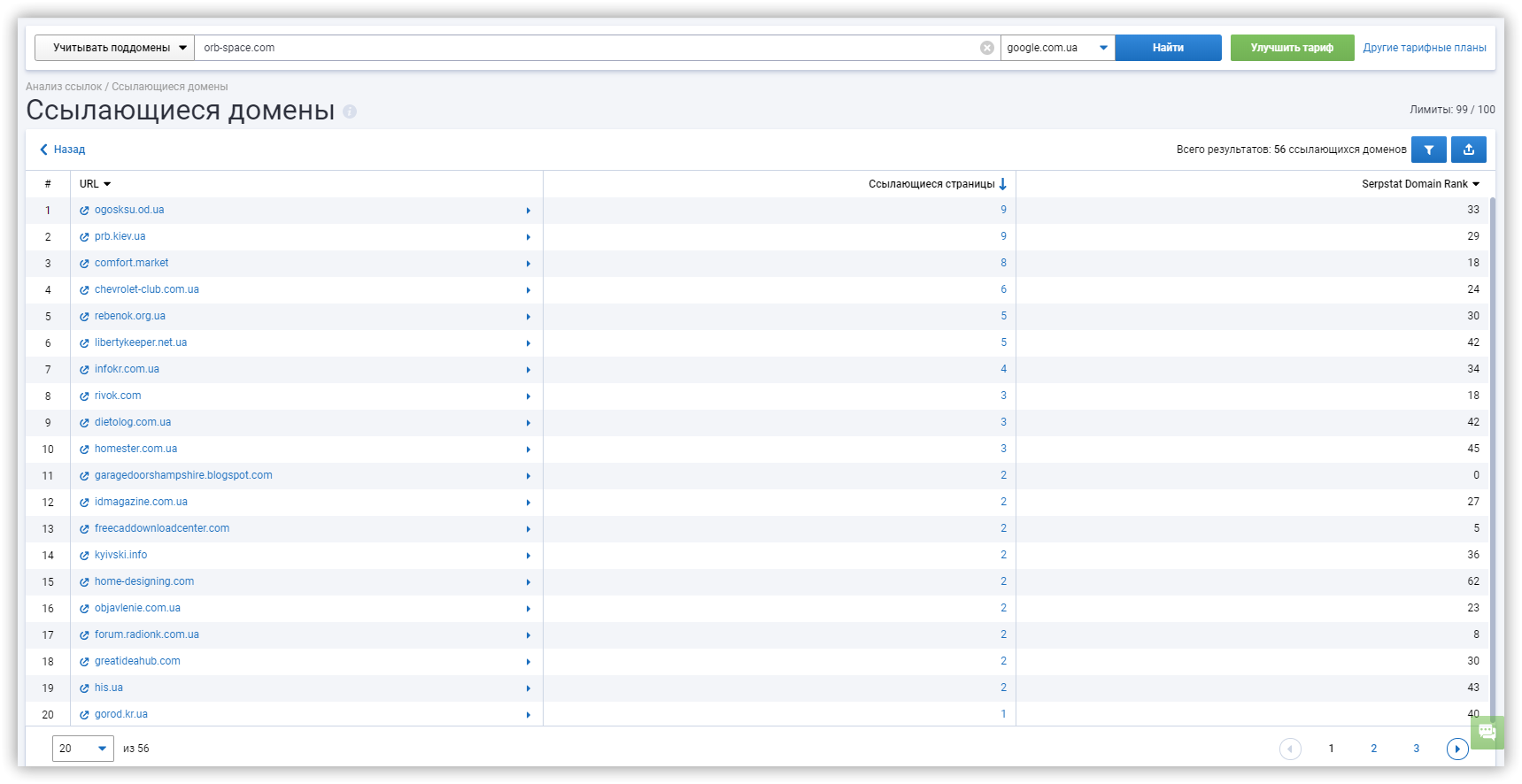Image resolution: width=1522 pixels, height=784 pixels.
Task: Open libertykeeper.net.ua external link icon
Action: 84,343
